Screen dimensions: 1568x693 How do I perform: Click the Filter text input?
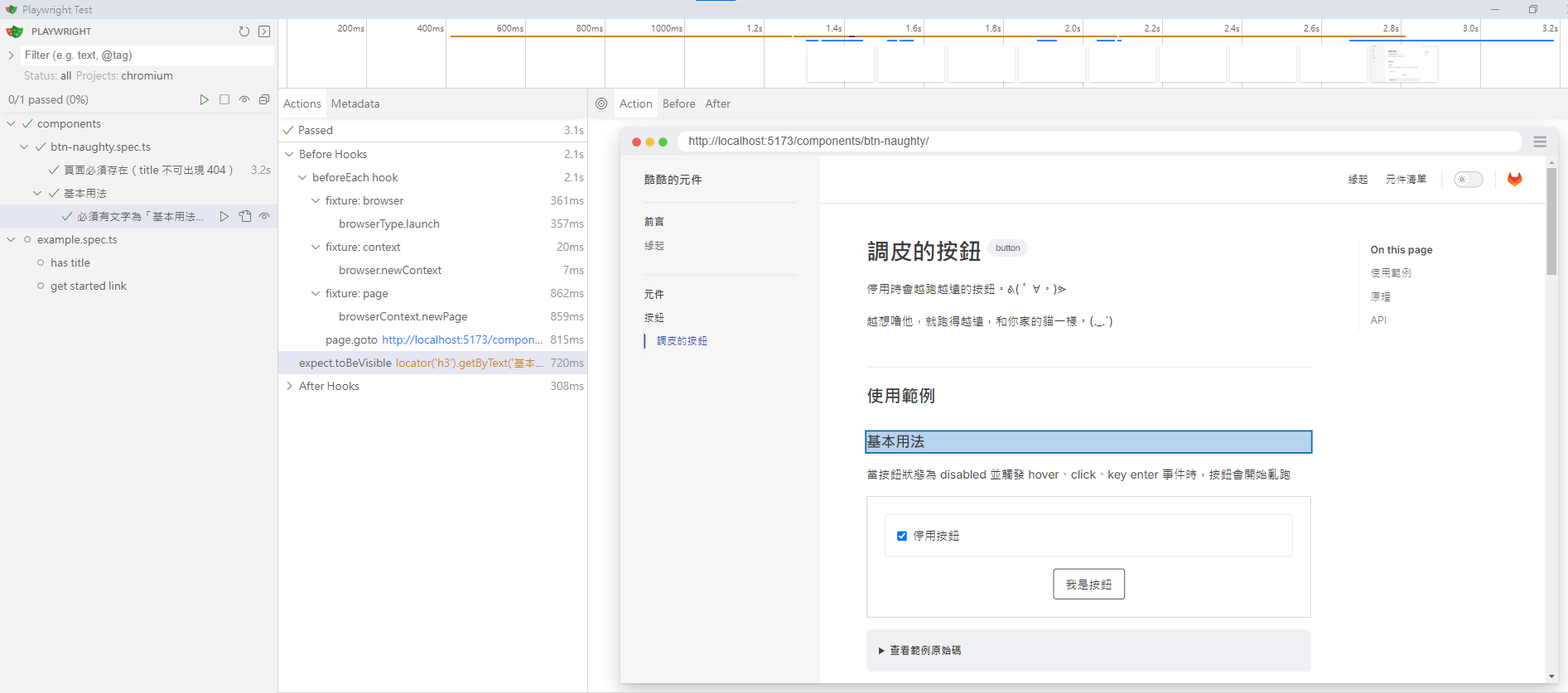coord(147,55)
